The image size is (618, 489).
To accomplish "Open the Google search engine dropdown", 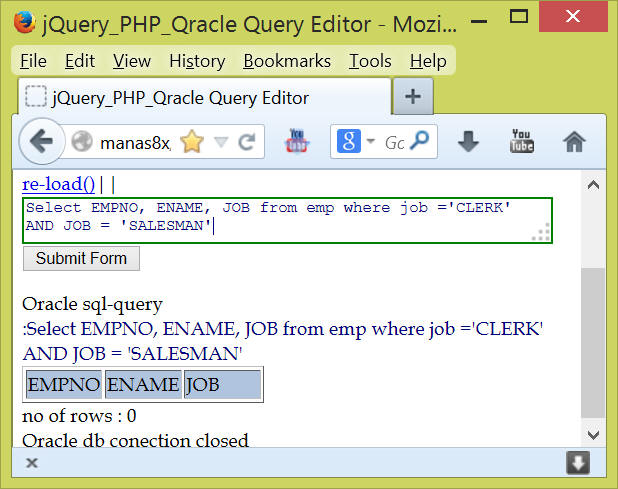I will pyautogui.click(x=355, y=142).
